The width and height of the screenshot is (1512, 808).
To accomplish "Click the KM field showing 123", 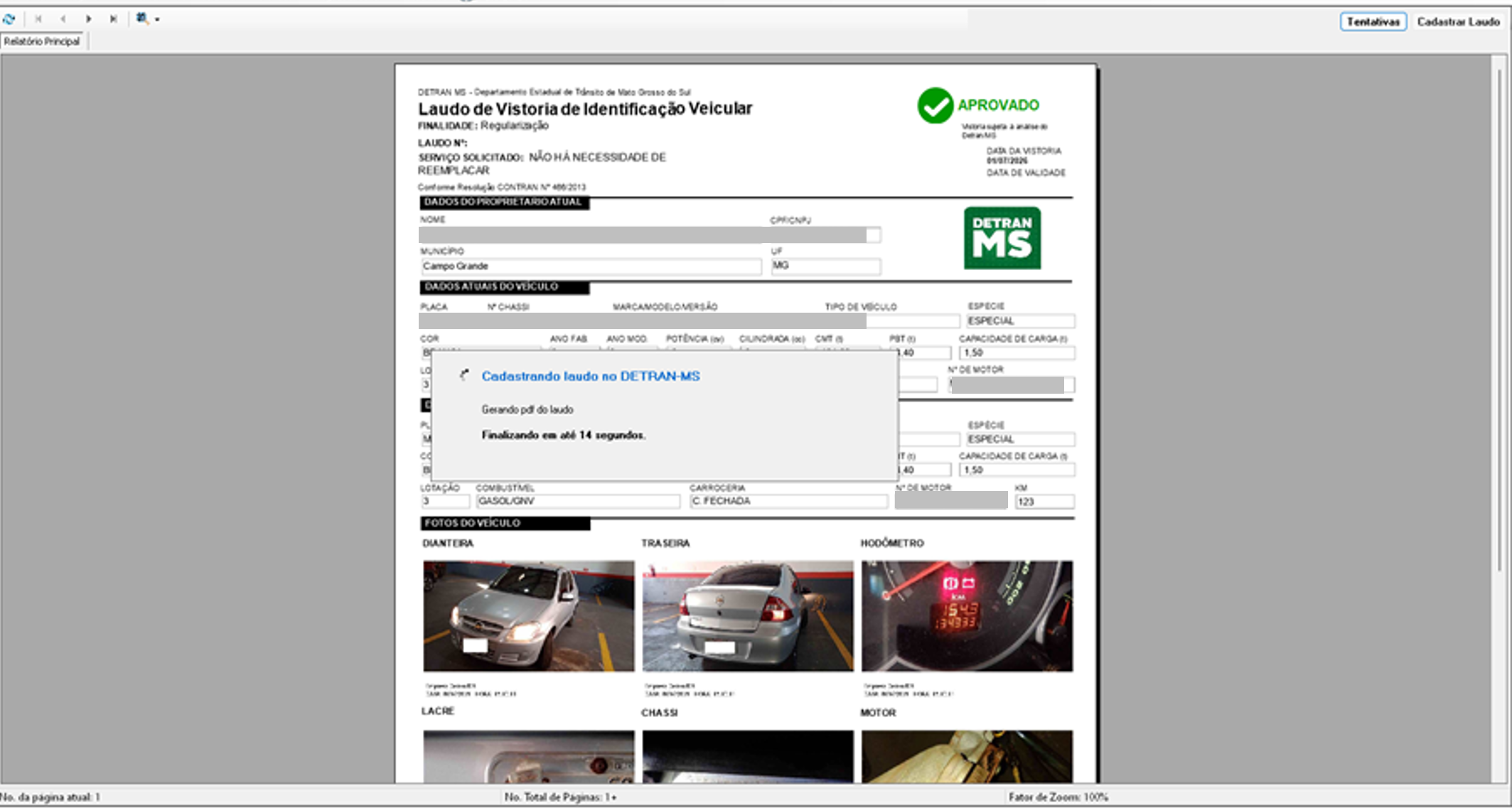I will click(1044, 502).
